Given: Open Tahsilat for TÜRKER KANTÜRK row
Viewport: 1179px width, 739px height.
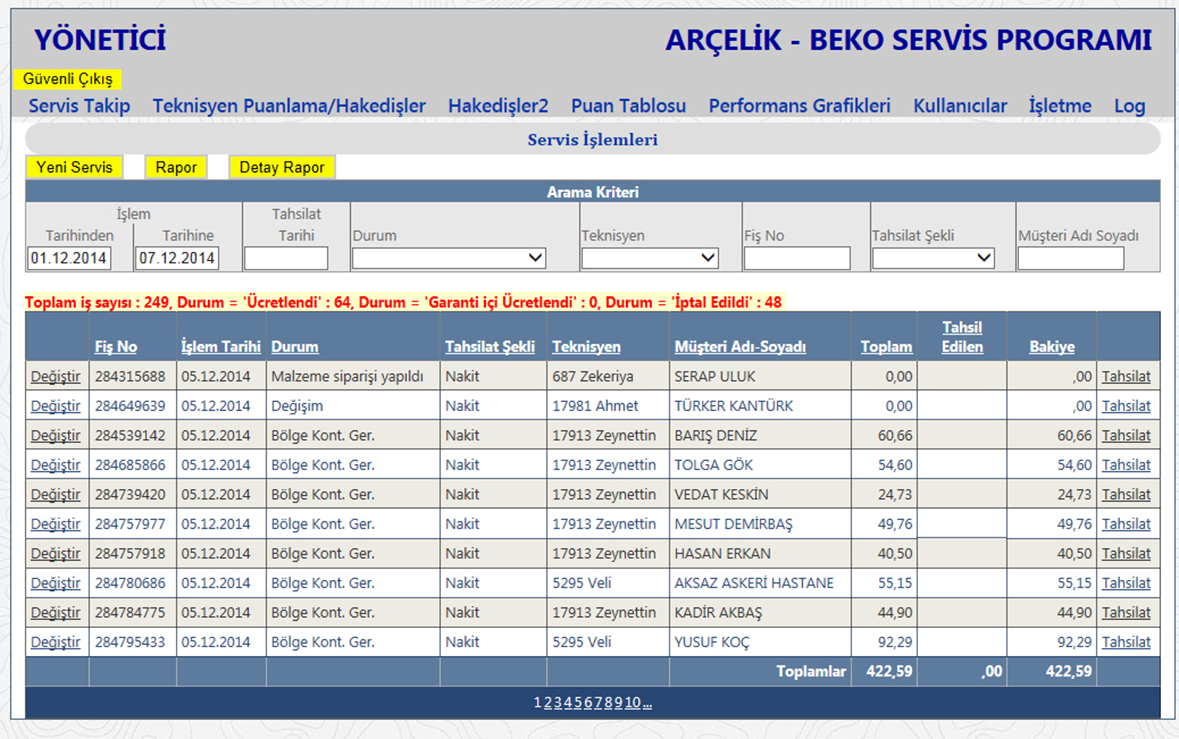Looking at the screenshot, I should point(1126,406).
